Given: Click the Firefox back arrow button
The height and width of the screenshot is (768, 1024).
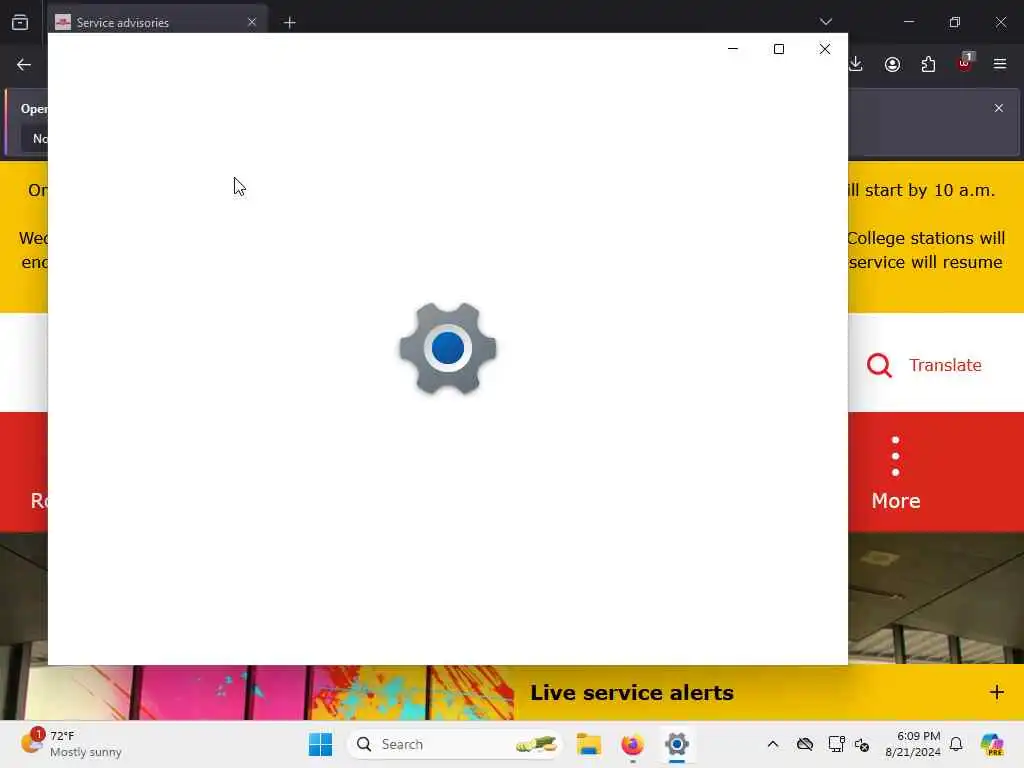Looking at the screenshot, I should [24, 65].
